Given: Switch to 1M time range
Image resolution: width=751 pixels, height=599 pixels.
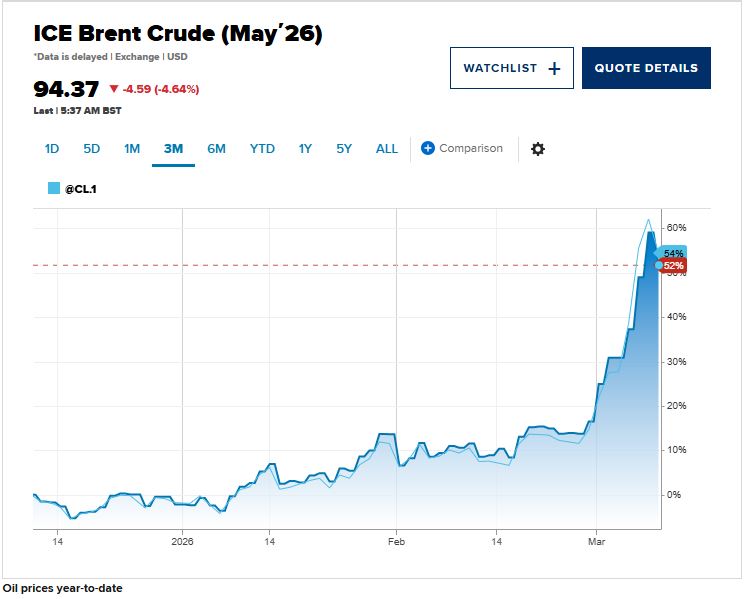Looking at the screenshot, I should point(132,149).
